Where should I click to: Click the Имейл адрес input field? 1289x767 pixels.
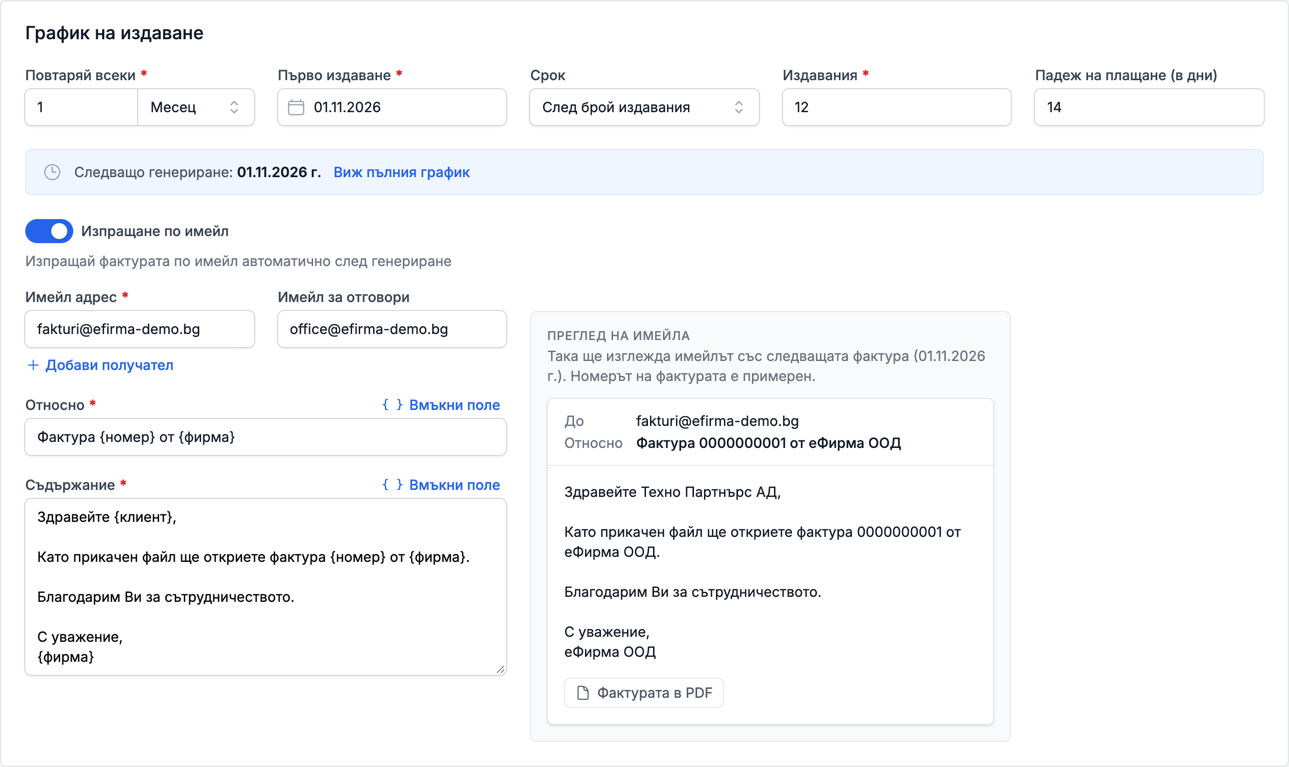(x=140, y=329)
